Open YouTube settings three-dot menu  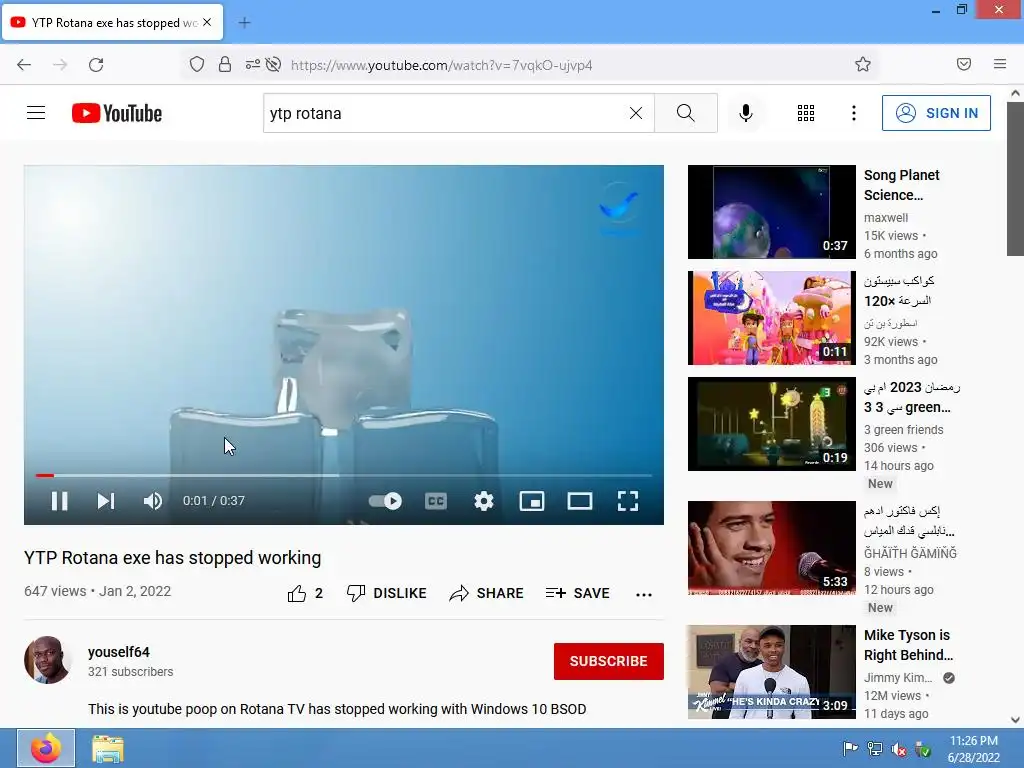click(x=854, y=113)
